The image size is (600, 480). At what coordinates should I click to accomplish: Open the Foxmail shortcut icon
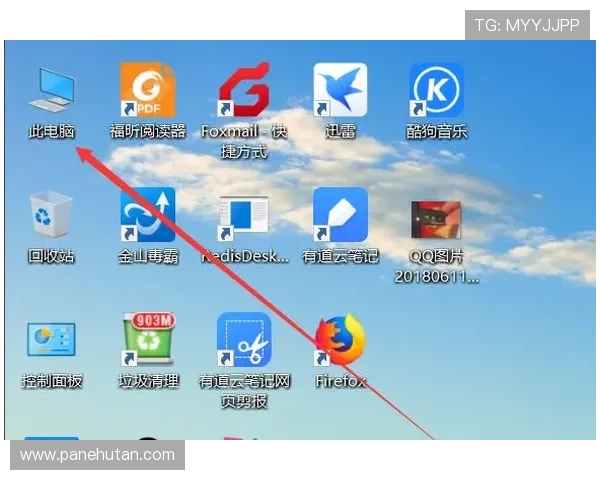click(245, 90)
